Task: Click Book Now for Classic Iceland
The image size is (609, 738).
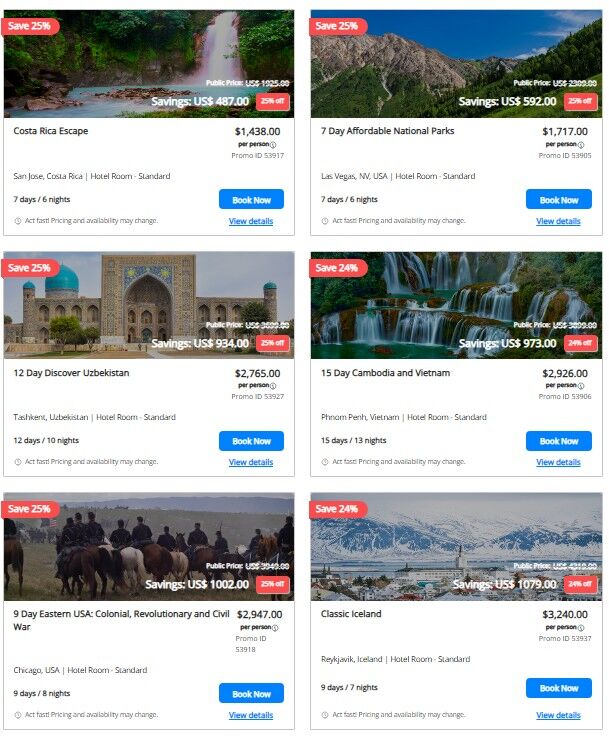Action: [x=559, y=688]
